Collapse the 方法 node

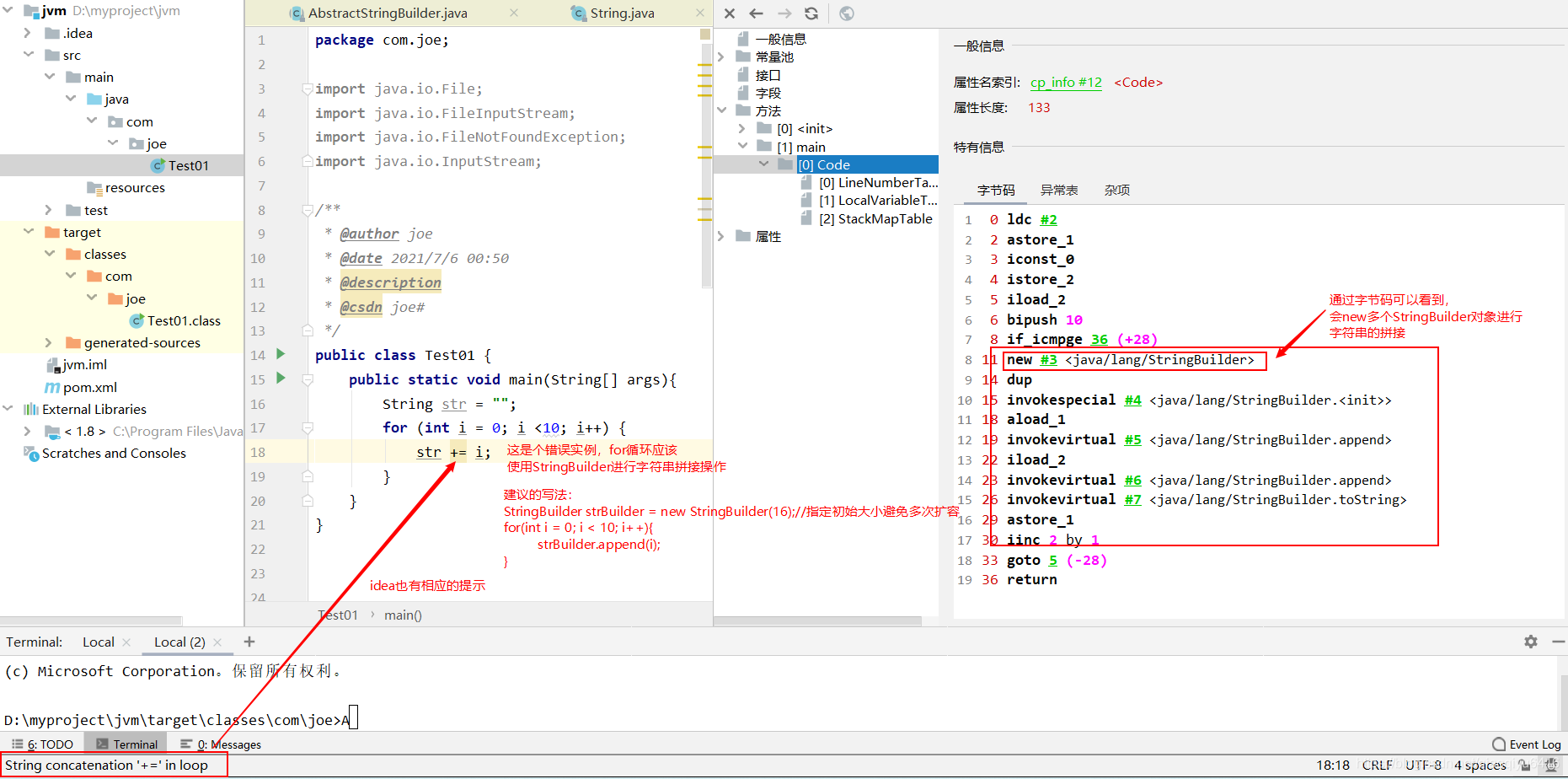[721, 110]
